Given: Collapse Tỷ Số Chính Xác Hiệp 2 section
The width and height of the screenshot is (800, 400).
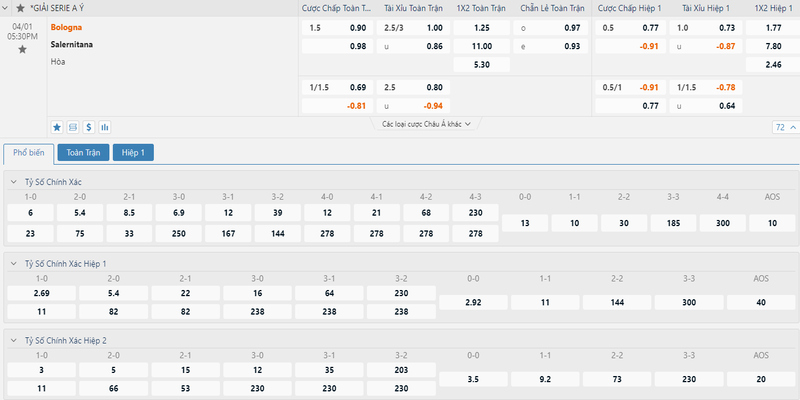Looking at the screenshot, I should click(14, 340).
